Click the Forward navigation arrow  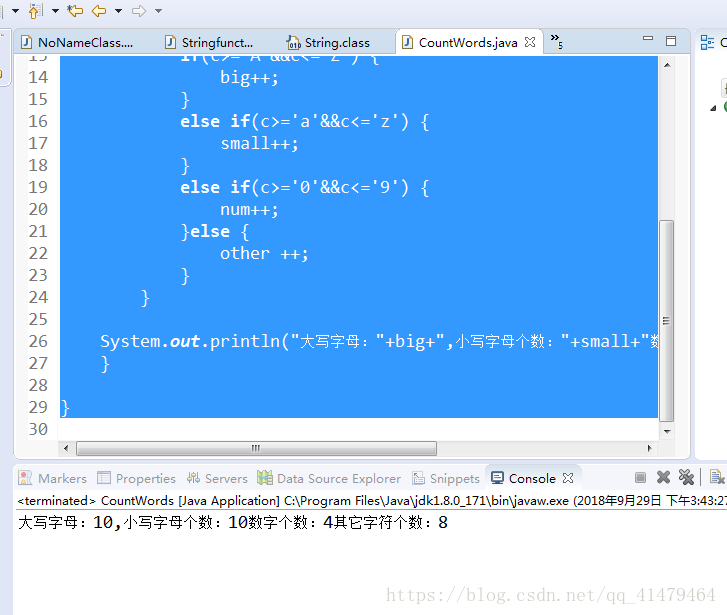click(x=139, y=11)
